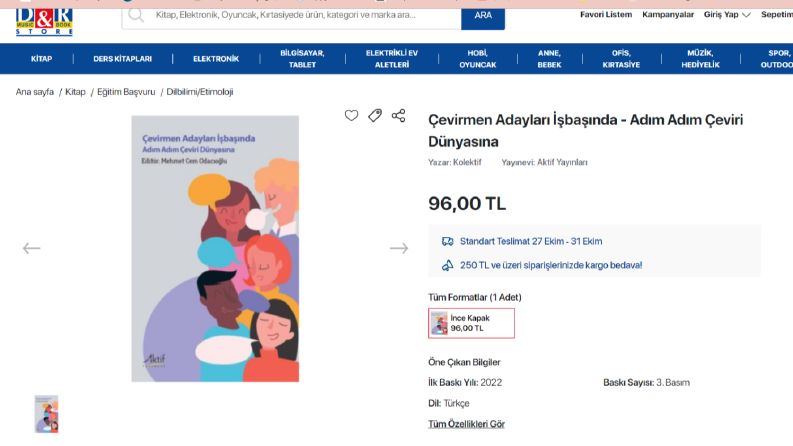793x446 pixels.
Task: Show next image with right arrow
Action: pyautogui.click(x=399, y=248)
